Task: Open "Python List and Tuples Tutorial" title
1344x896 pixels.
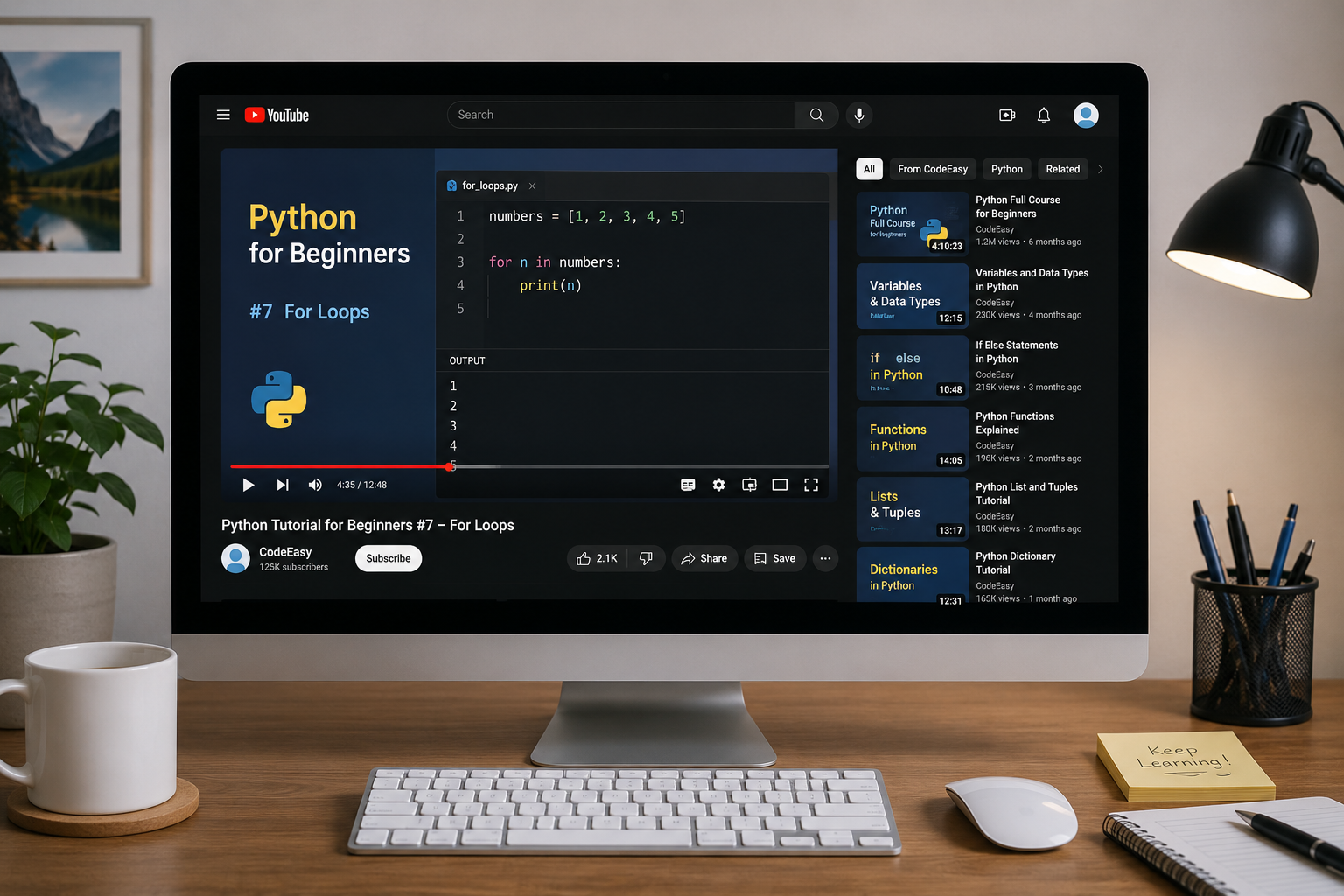Action: pos(1026,493)
